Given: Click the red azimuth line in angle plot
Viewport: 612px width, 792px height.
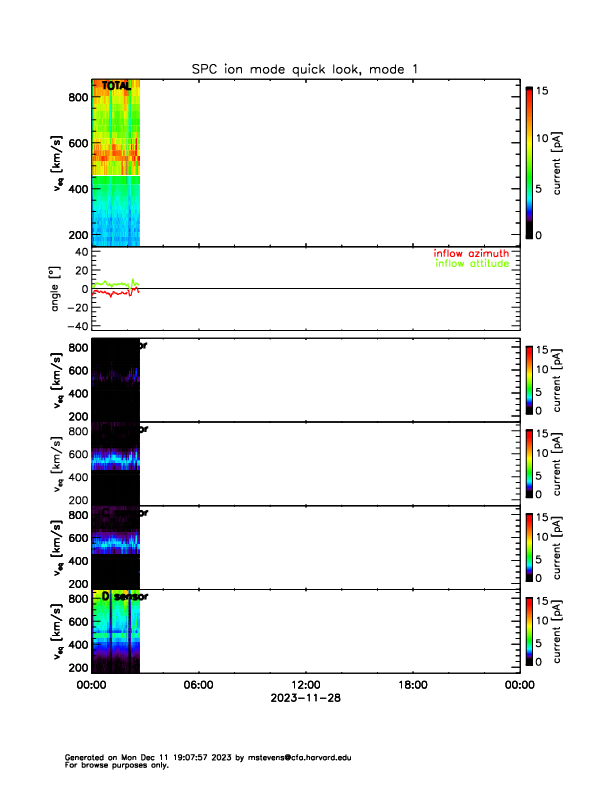Looking at the screenshot, I should point(110,293).
